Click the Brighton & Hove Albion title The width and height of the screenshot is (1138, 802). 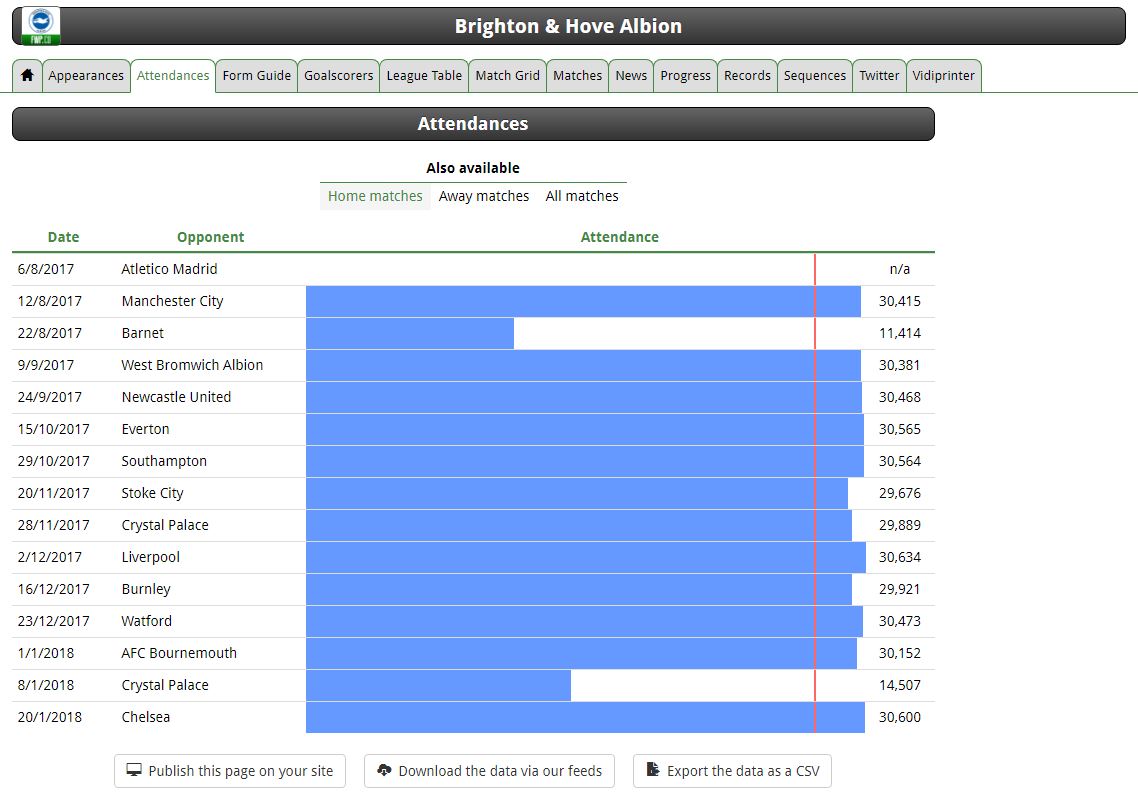[568, 26]
